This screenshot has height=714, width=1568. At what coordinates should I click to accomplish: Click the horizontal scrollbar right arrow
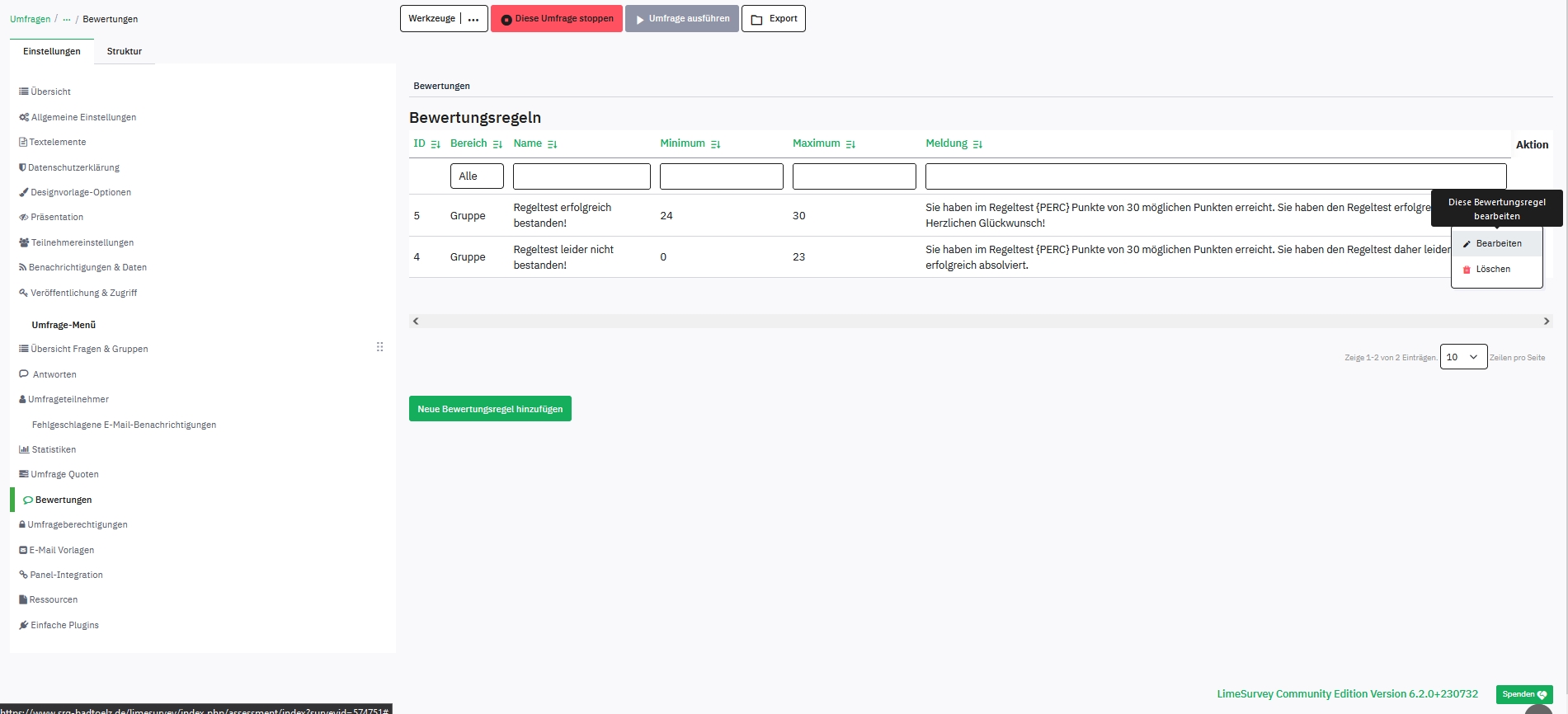pos(1546,322)
